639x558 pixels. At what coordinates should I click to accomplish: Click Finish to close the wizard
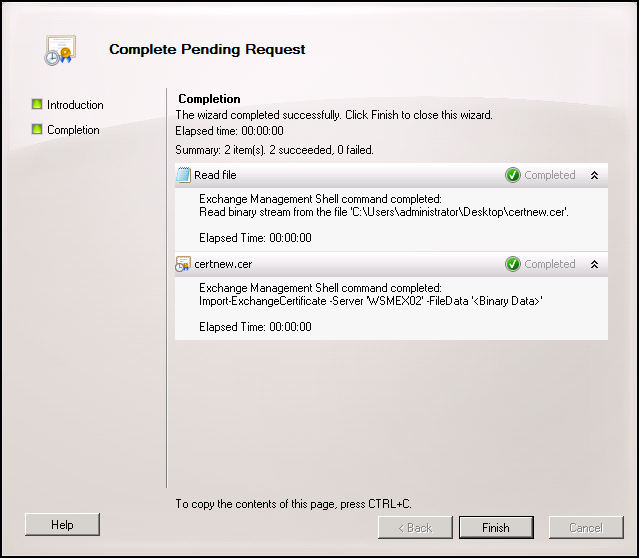tap(496, 527)
